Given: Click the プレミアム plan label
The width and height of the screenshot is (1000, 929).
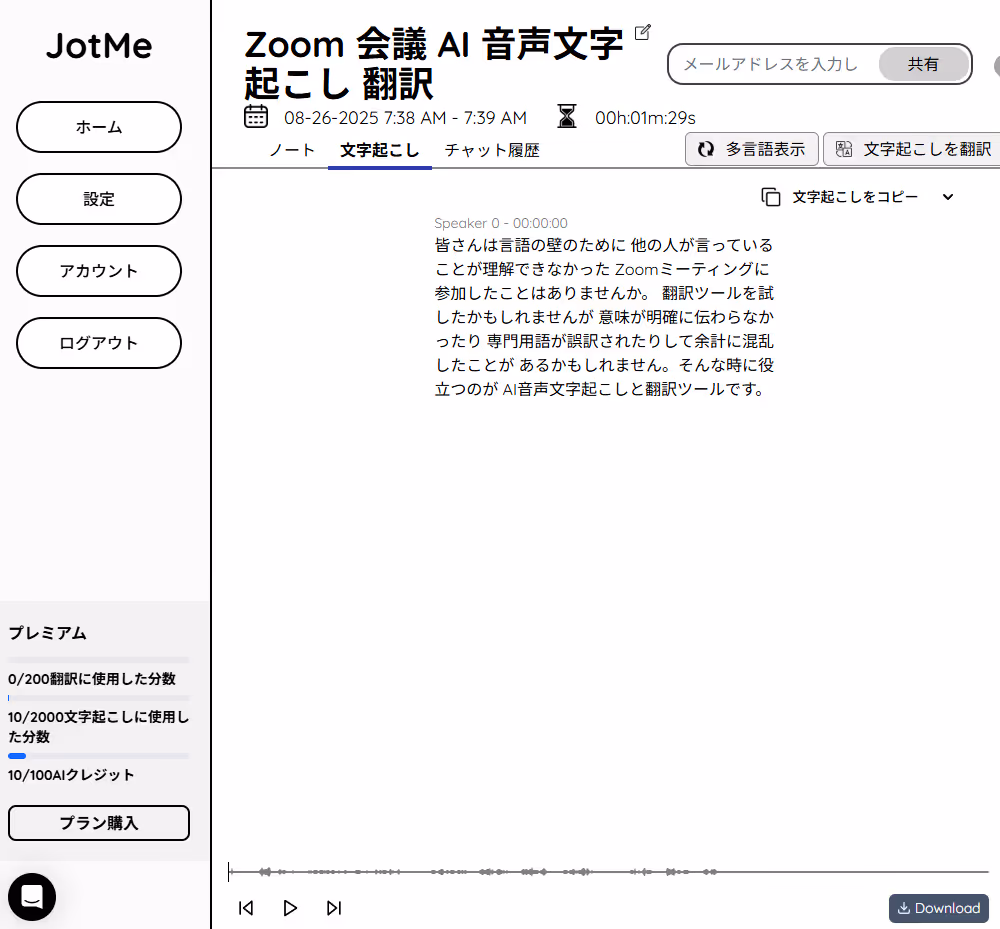Looking at the screenshot, I should [48, 633].
